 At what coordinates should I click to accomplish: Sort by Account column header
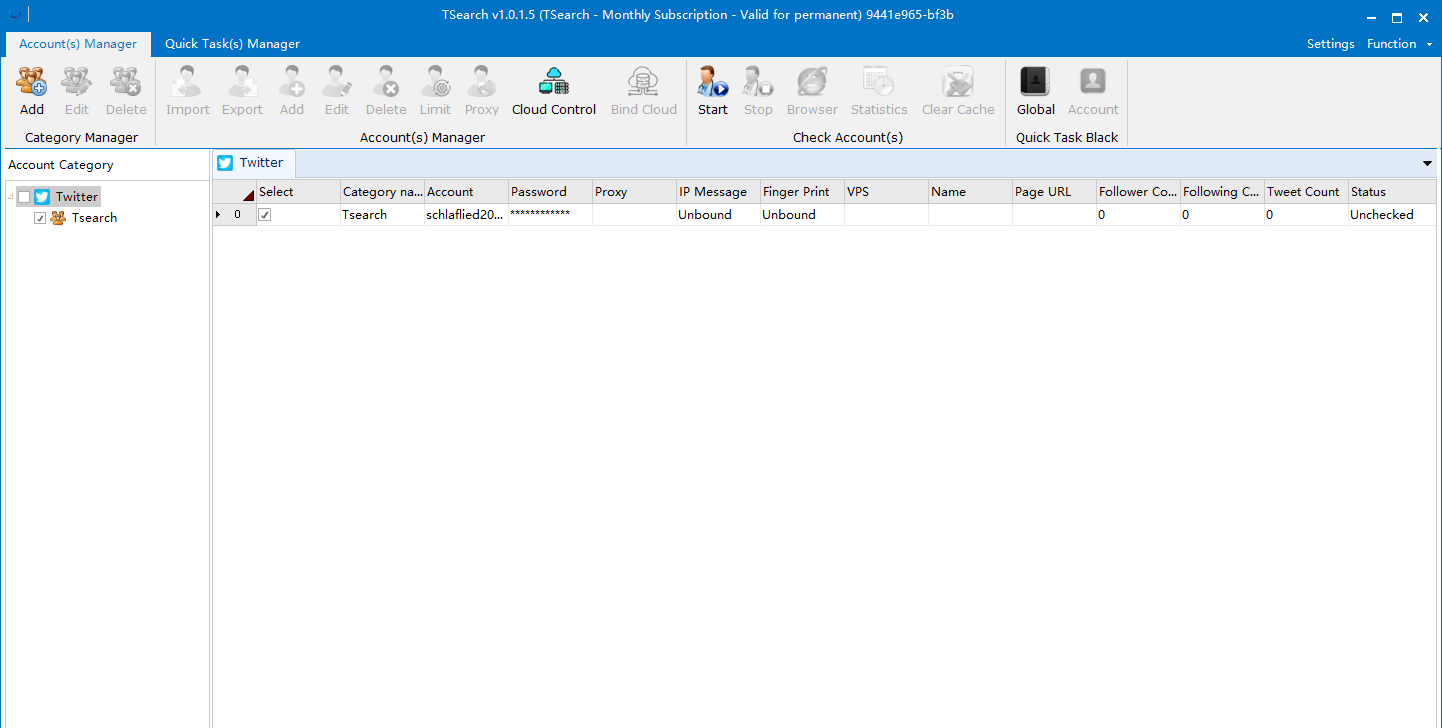pos(466,192)
